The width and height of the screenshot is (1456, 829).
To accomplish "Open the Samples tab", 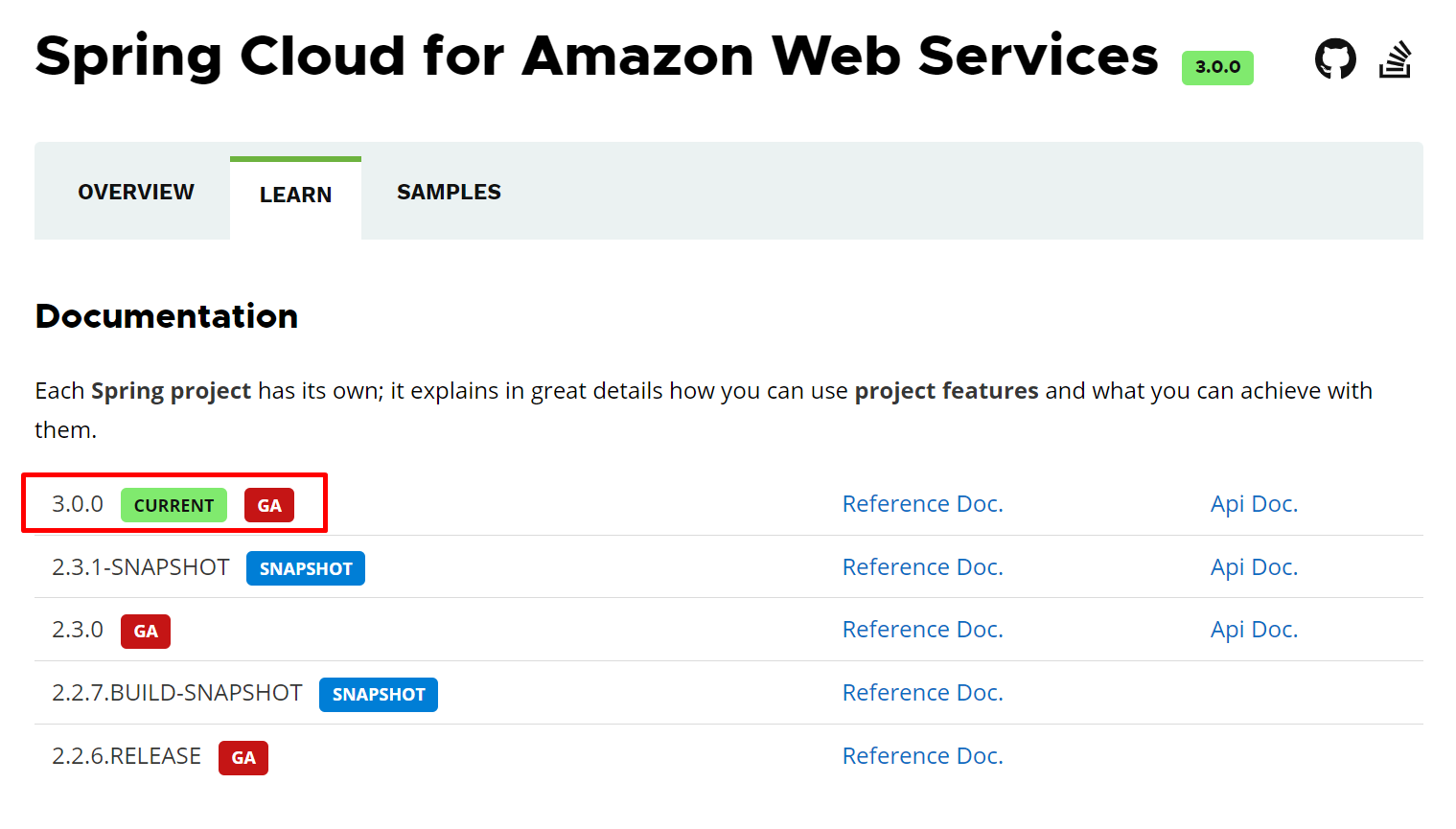I will pyautogui.click(x=449, y=192).
